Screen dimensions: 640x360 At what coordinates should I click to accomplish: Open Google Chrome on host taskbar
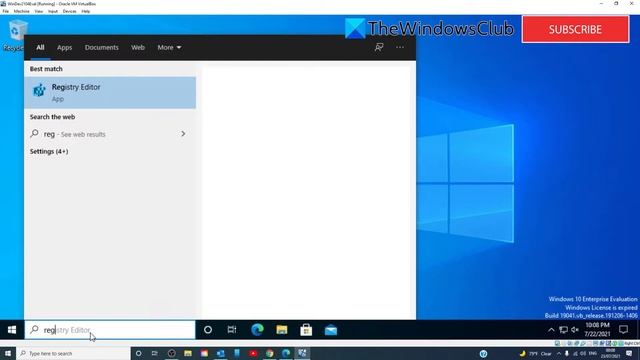269,353
